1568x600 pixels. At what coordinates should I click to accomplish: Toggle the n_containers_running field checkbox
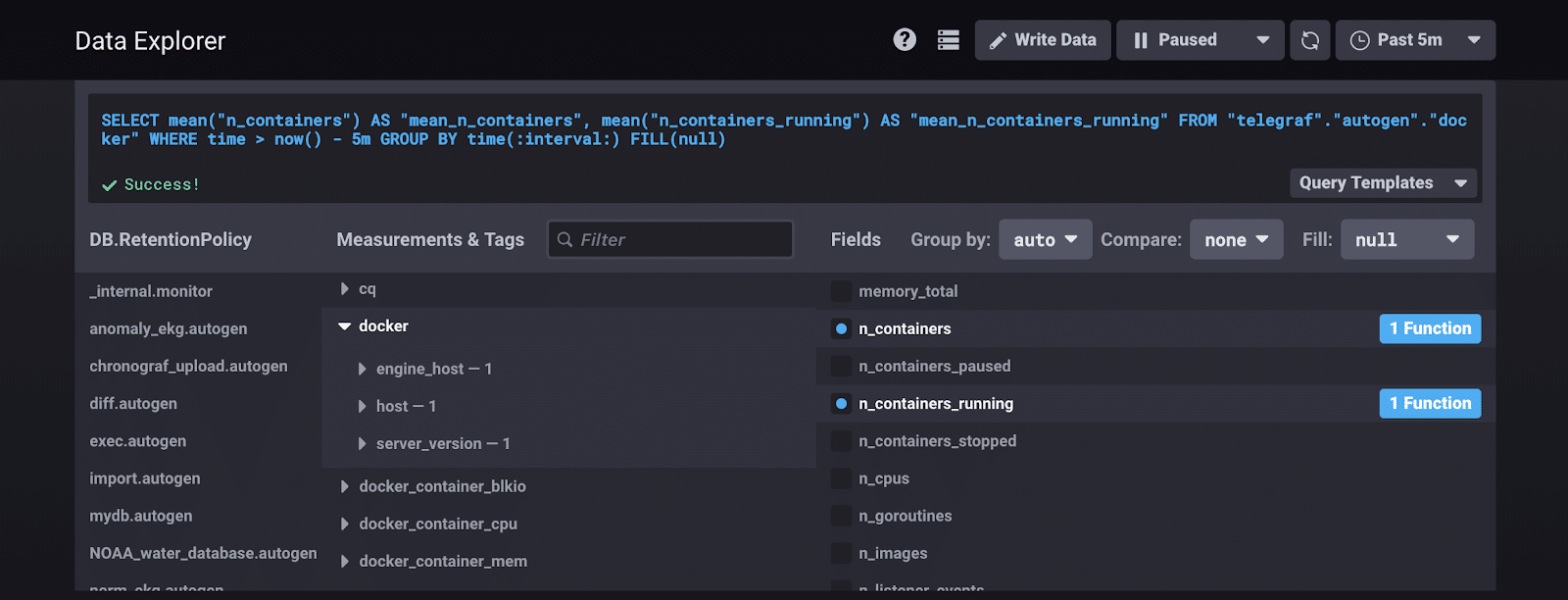(841, 404)
